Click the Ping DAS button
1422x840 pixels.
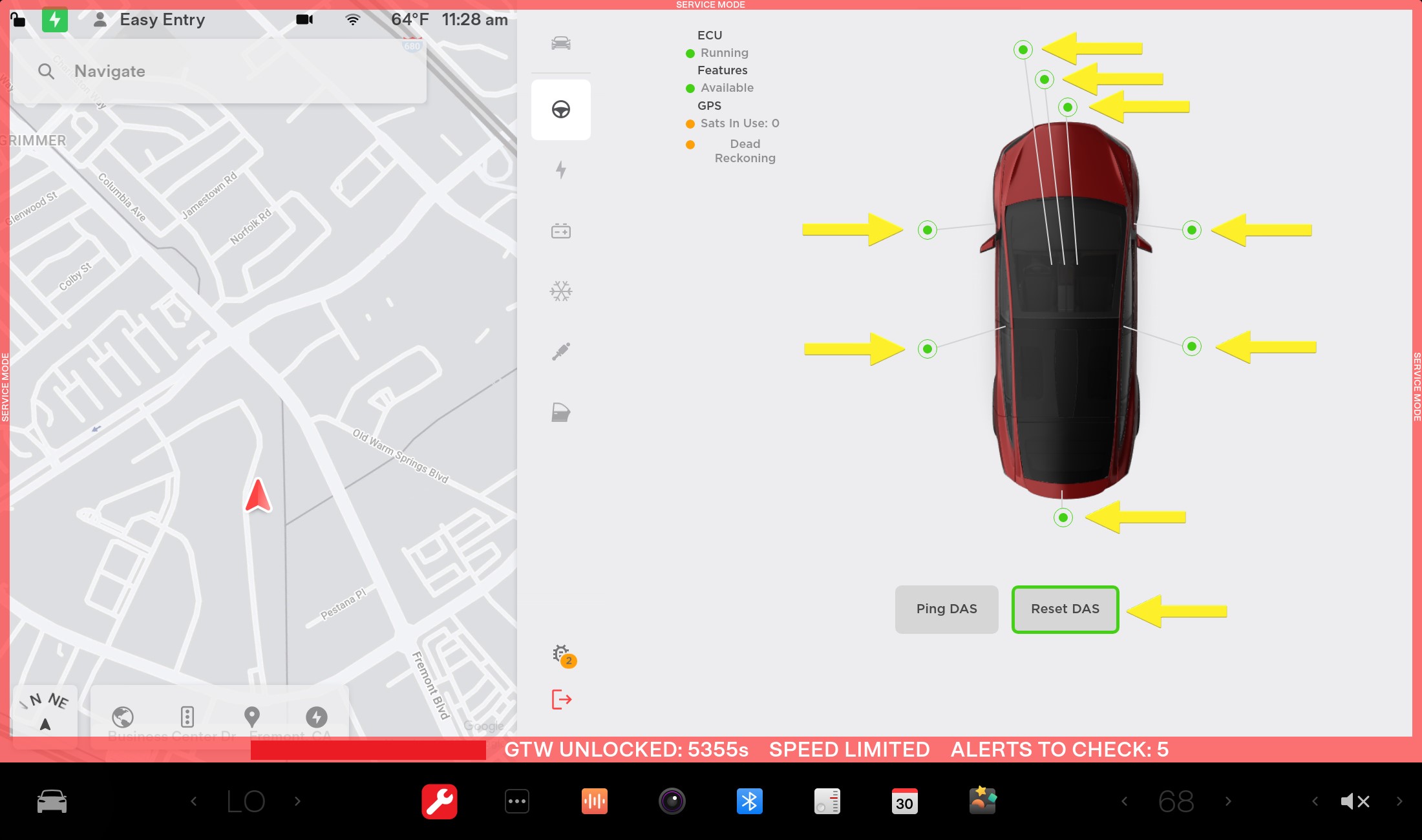[946, 609]
